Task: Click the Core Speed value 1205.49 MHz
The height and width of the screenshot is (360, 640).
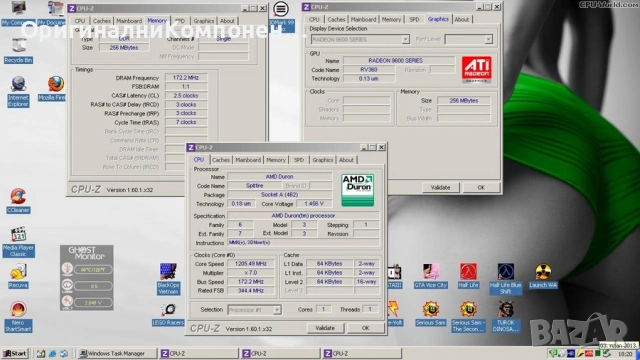Action: pyautogui.click(x=251, y=264)
